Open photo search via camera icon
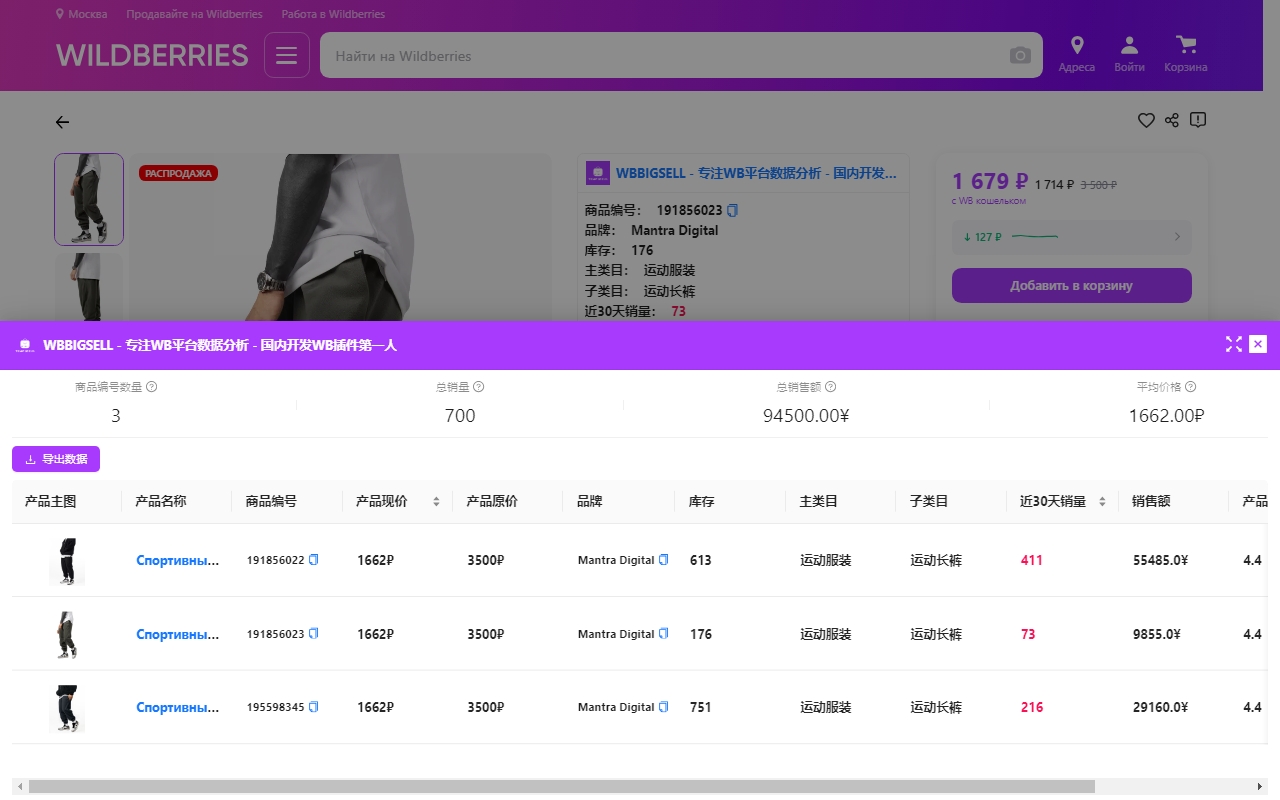 click(x=1020, y=55)
